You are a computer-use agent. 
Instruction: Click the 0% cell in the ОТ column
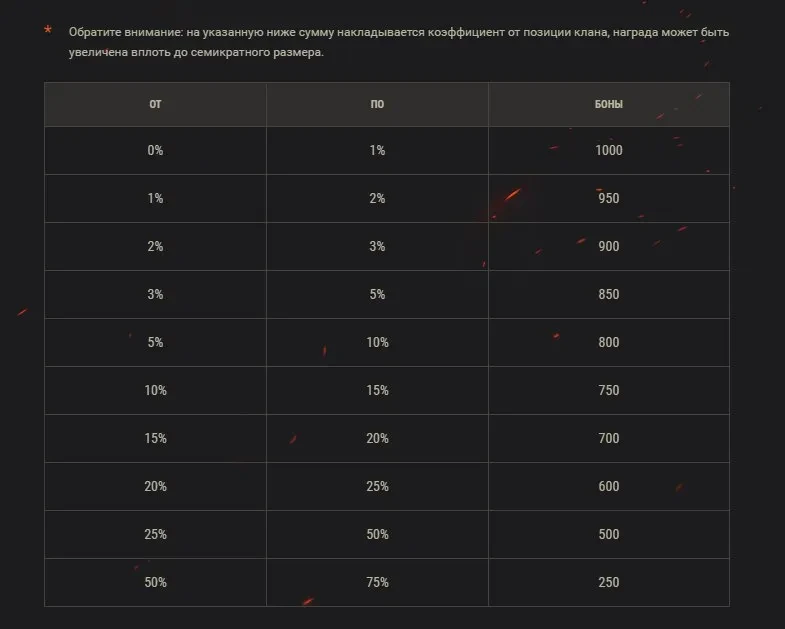tap(155, 150)
